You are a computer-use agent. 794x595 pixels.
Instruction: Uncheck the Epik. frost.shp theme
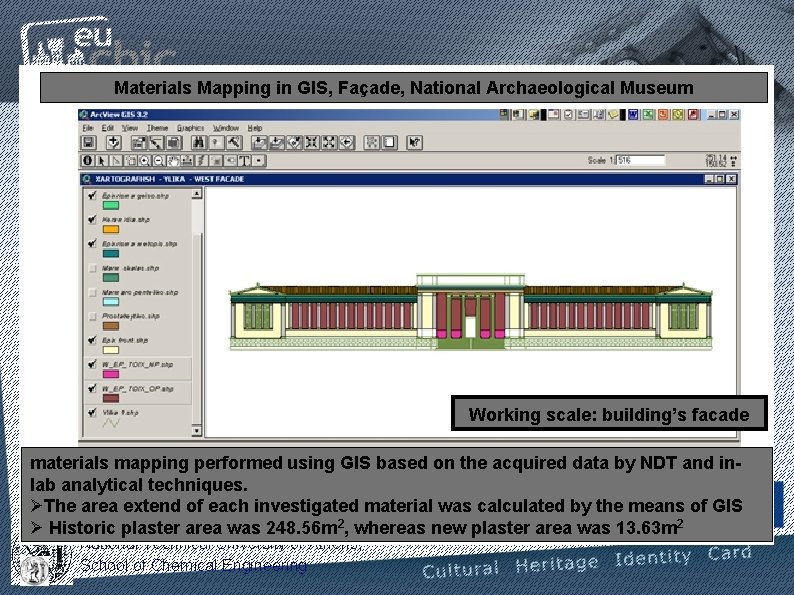(x=92, y=340)
